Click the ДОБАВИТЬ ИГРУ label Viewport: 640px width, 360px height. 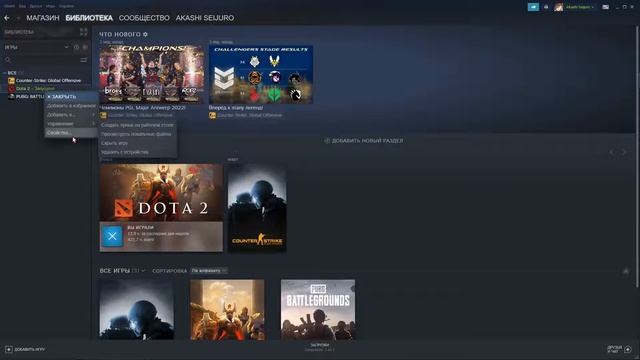[x=30, y=350]
